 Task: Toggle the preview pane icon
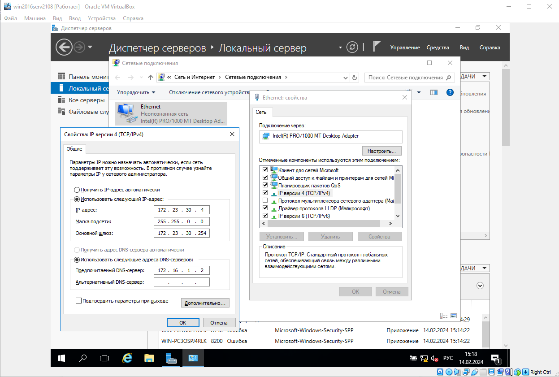pyautogui.click(x=434, y=92)
